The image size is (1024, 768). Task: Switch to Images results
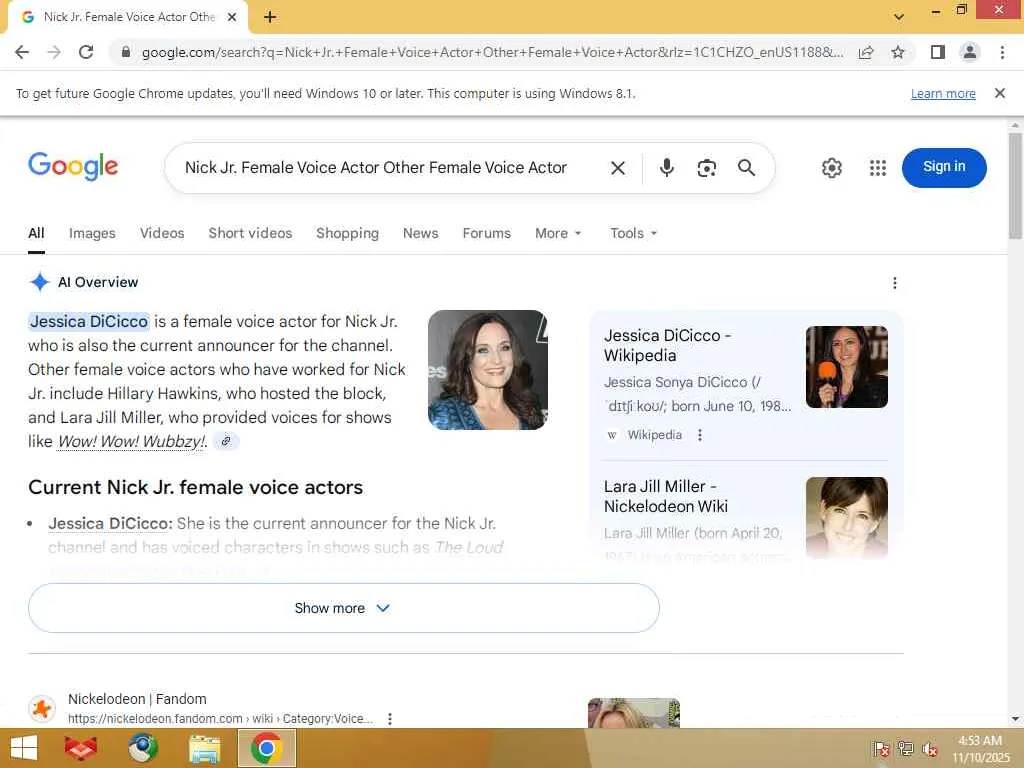click(x=92, y=233)
